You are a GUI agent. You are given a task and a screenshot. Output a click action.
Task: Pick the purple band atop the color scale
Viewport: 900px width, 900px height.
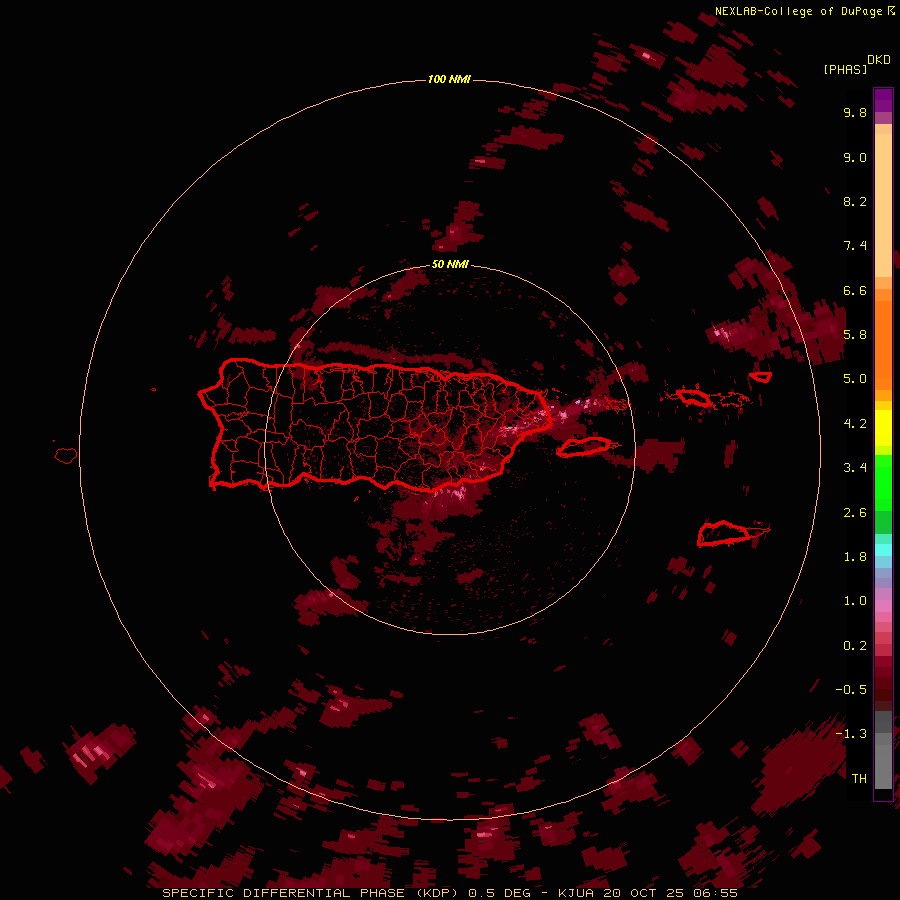(x=883, y=100)
